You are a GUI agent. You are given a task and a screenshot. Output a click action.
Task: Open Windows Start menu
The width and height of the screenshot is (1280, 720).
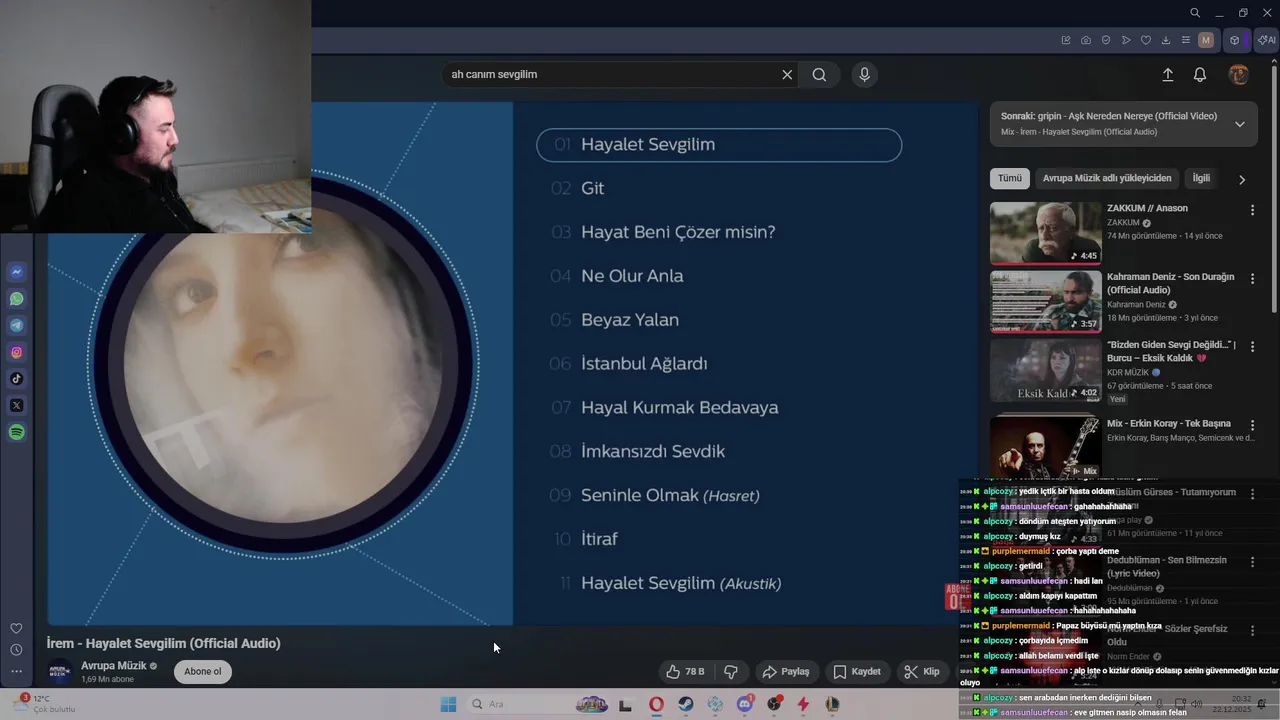[x=448, y=704]
